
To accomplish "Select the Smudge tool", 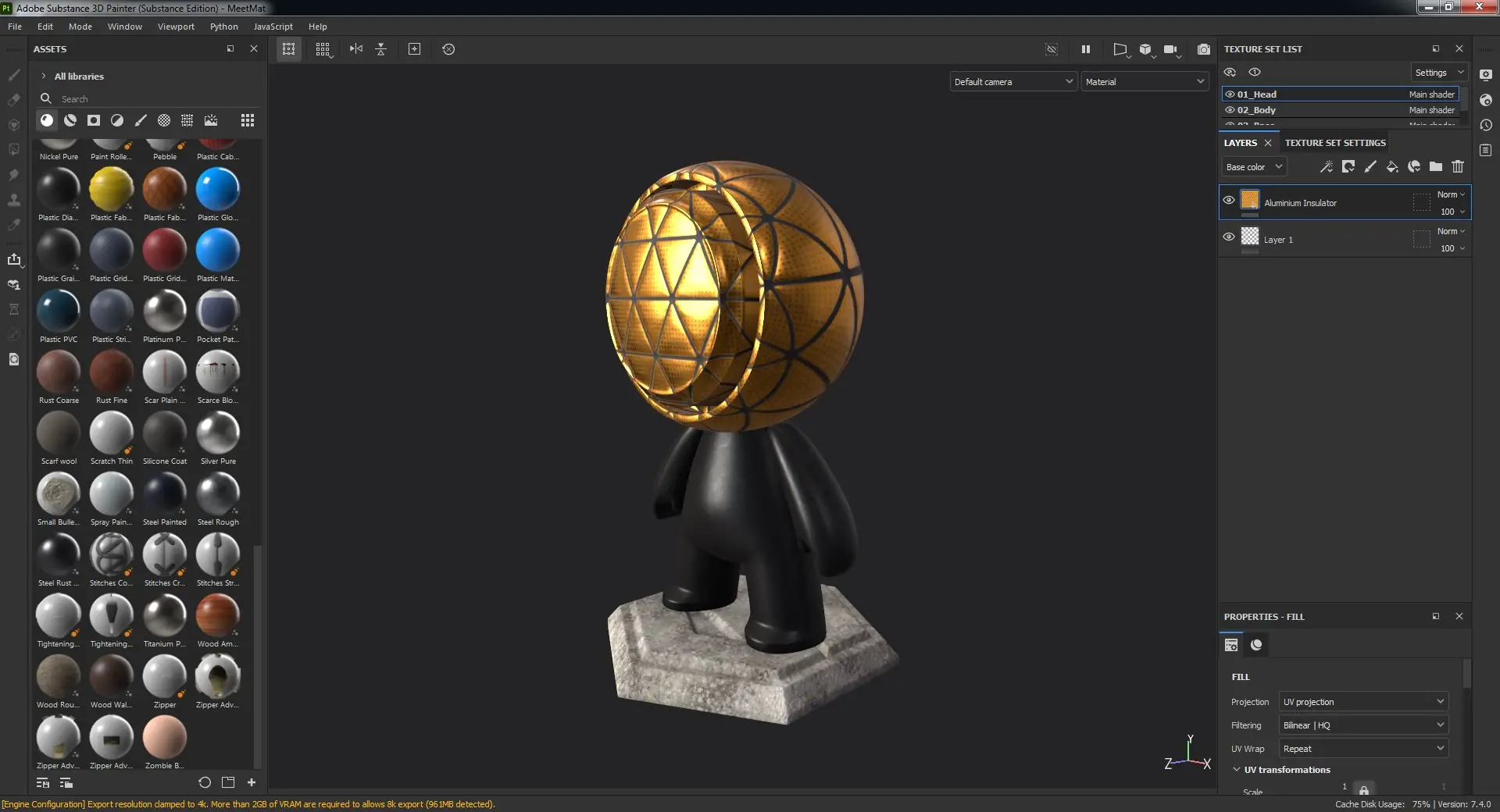I will tap(14, 175).
